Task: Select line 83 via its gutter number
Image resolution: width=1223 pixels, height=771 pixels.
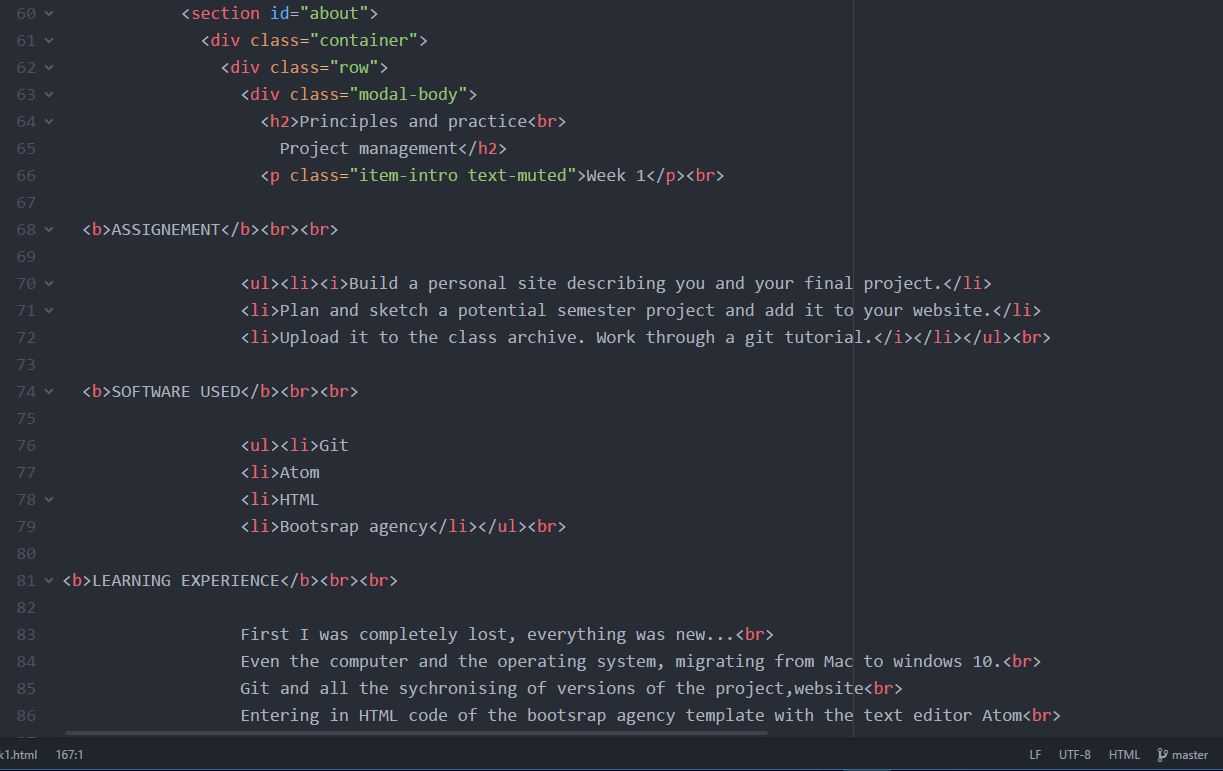Action: (x=26, y=635)
